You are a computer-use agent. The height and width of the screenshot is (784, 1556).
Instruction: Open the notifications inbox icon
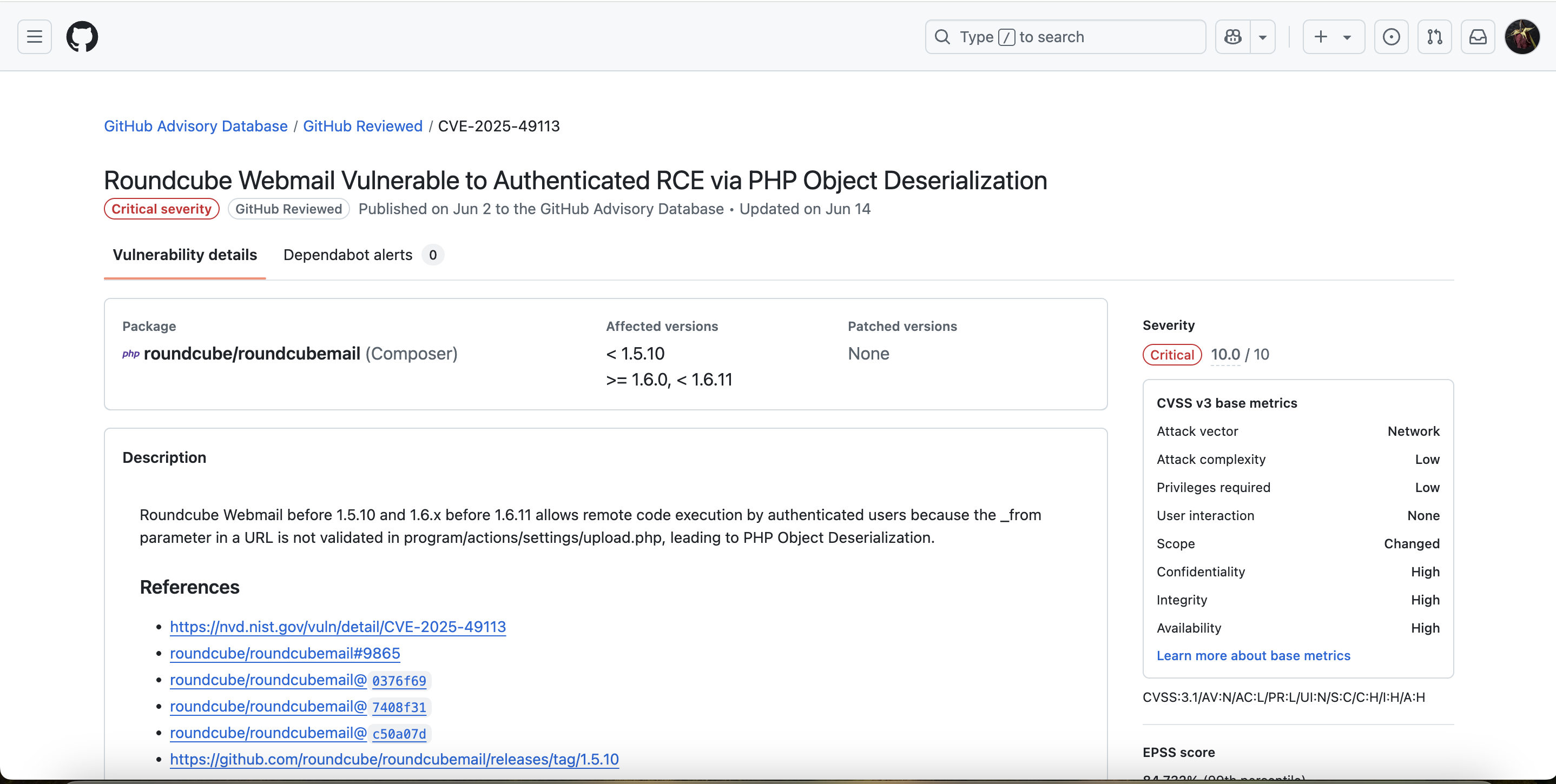click(1478, 37)
